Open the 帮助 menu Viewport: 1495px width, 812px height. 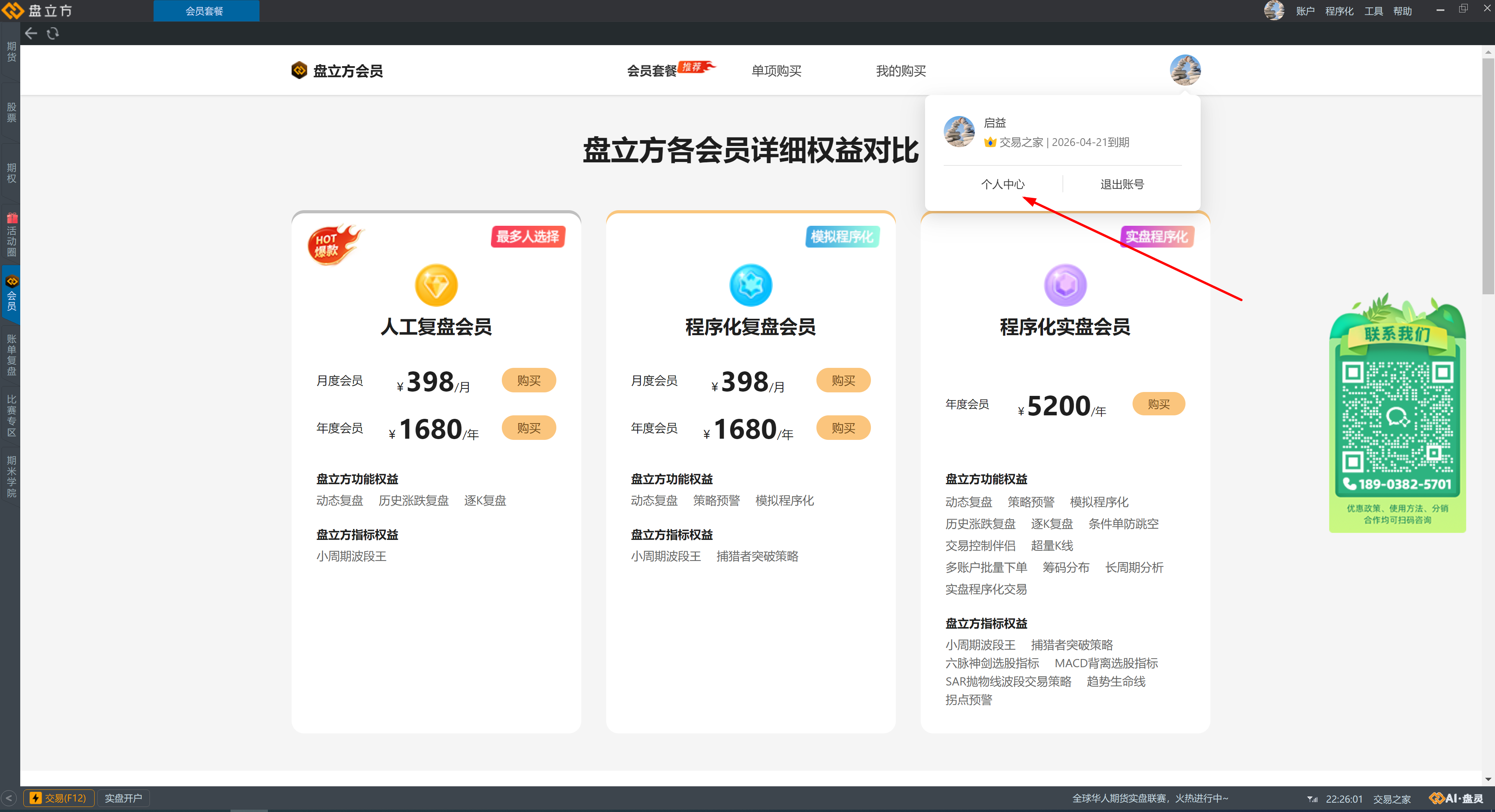(1402, 11)
